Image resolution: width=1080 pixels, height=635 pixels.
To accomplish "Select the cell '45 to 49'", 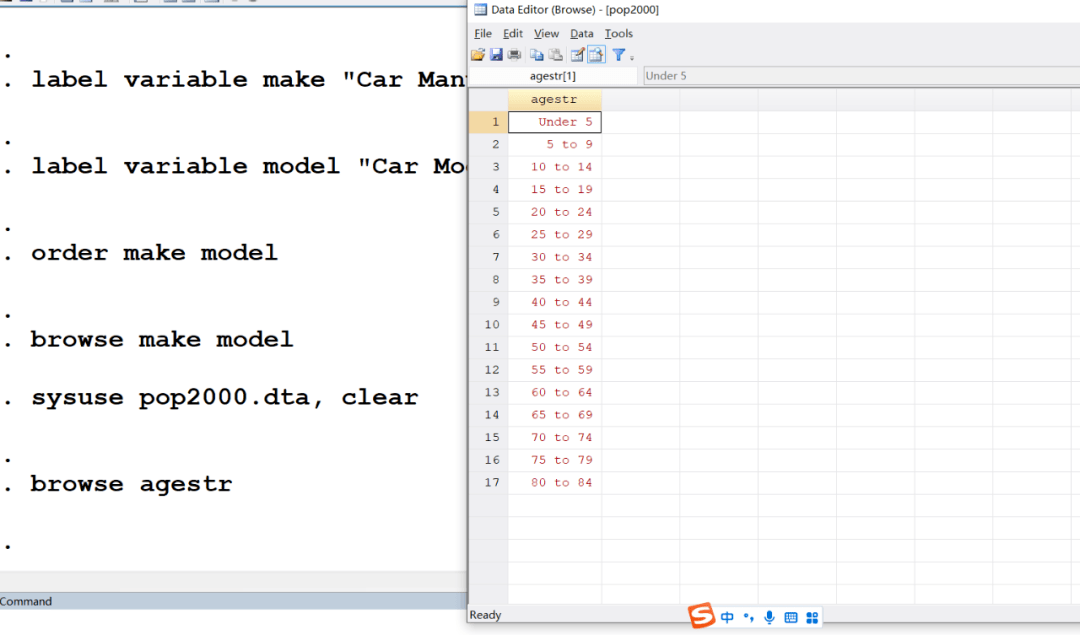I will 554,325.
